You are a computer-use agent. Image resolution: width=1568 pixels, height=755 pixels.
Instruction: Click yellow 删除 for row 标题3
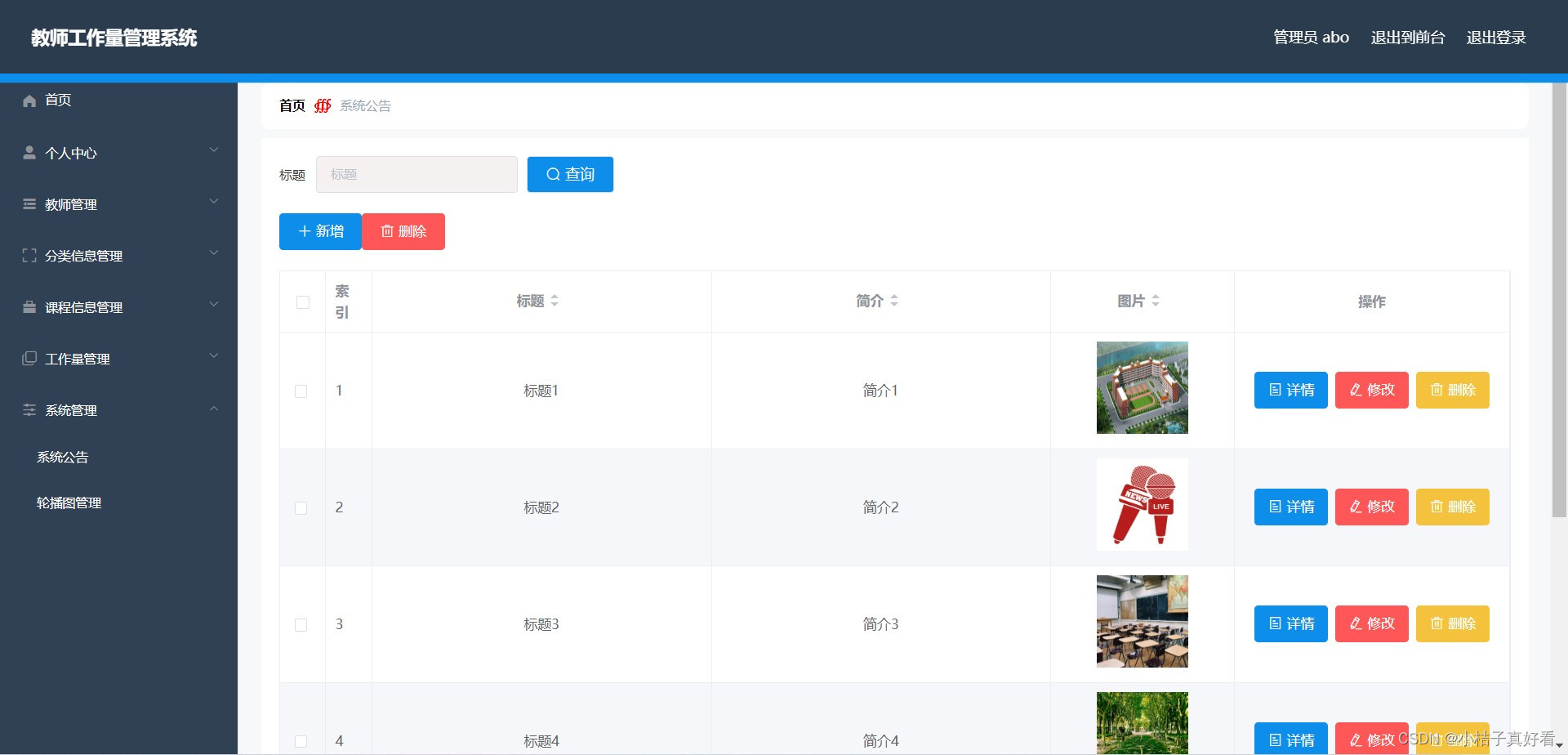pos(1453,623)
